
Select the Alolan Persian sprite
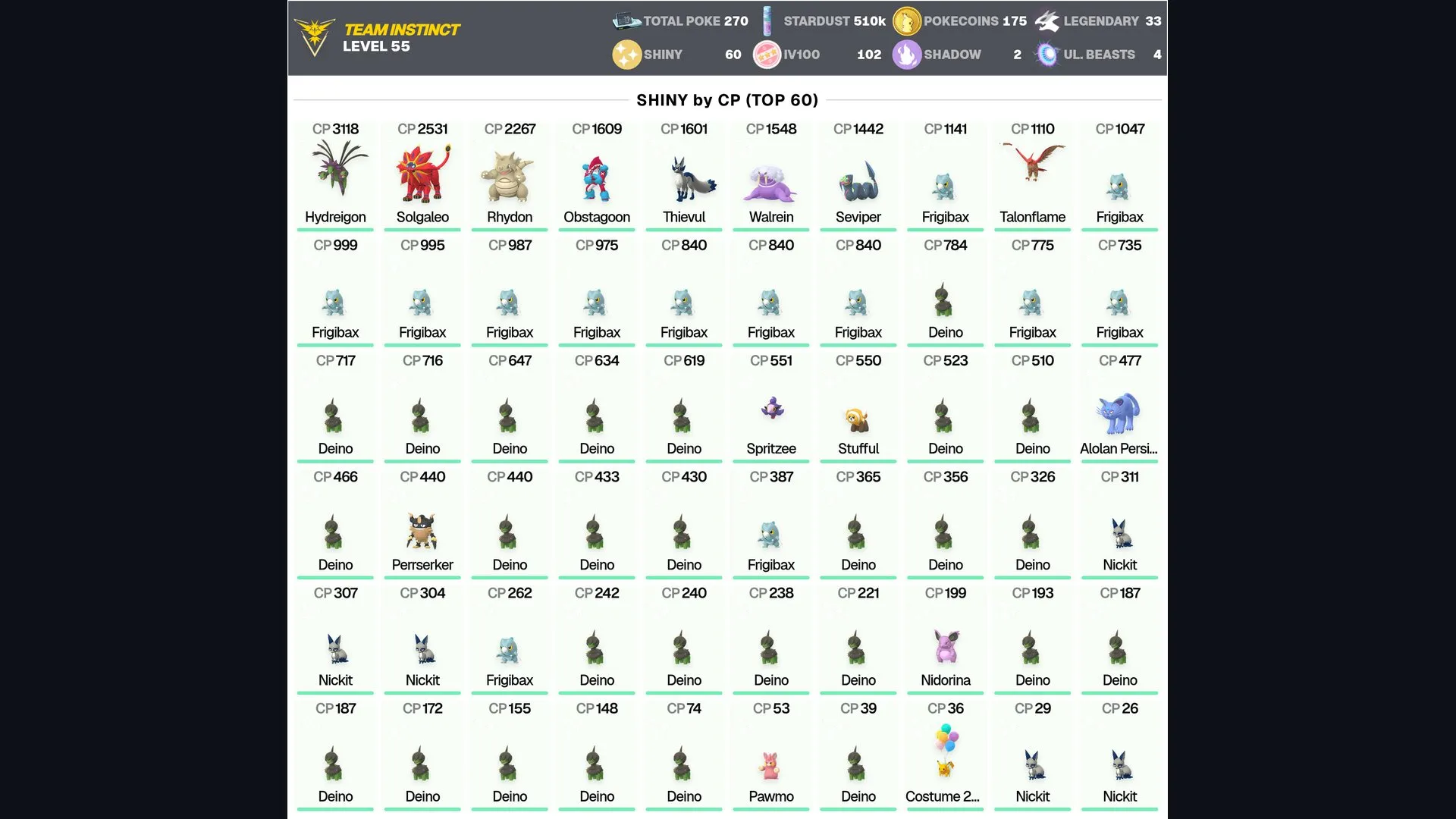(x=1118, y=413)
